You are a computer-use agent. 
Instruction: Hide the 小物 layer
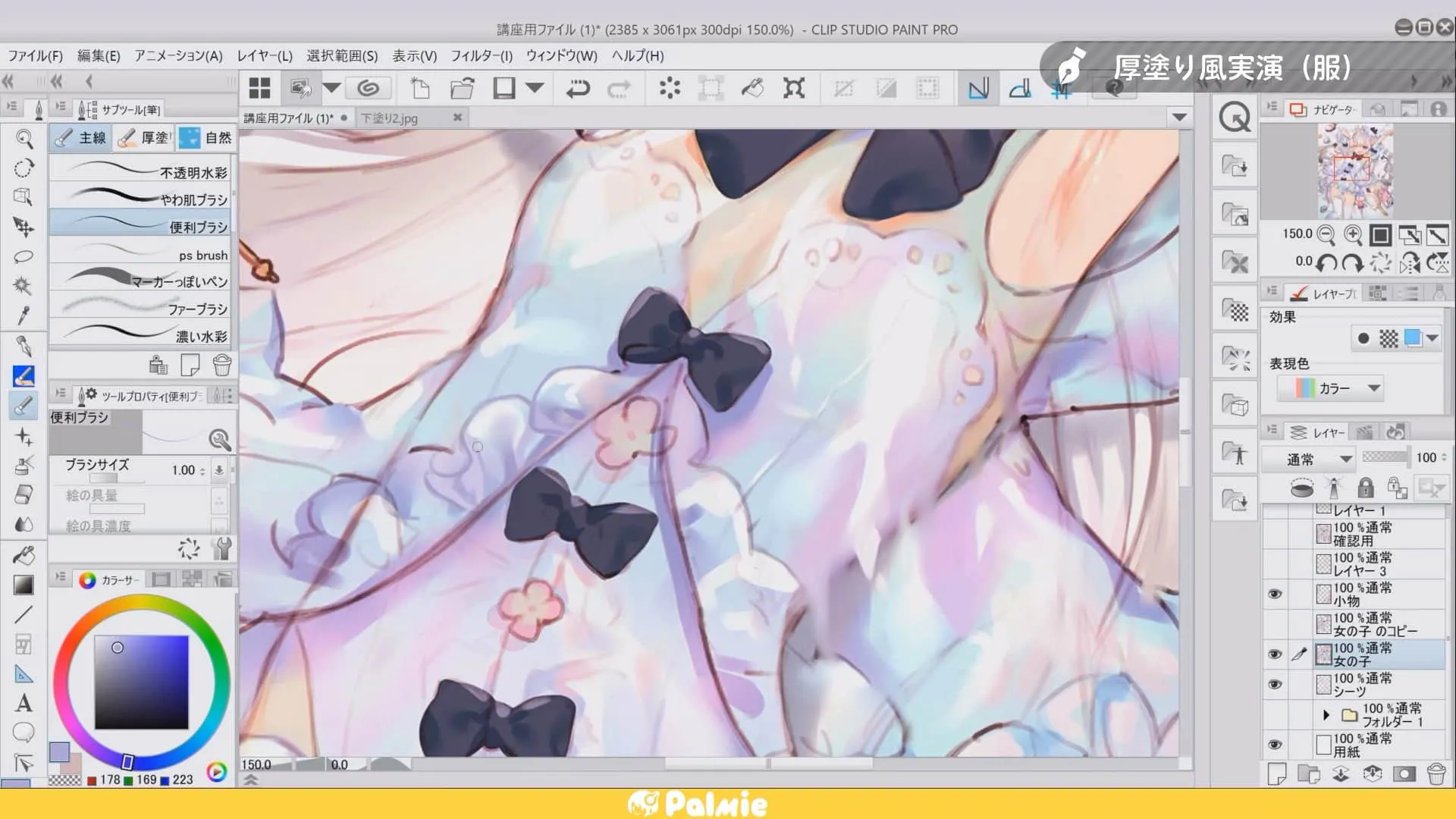[1275, 594]
